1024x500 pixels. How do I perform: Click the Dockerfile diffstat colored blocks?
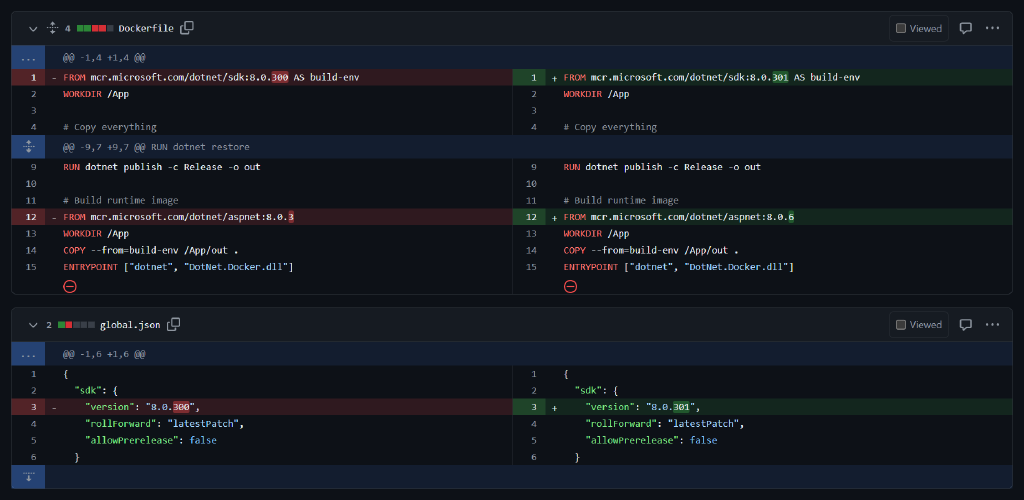(94, 28)
